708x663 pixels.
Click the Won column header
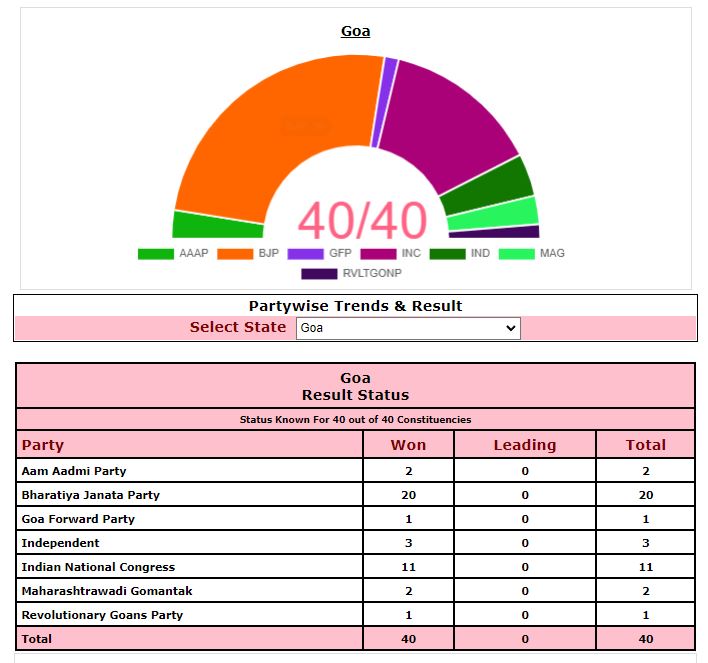pyautogui.click(x=408, y=445)
